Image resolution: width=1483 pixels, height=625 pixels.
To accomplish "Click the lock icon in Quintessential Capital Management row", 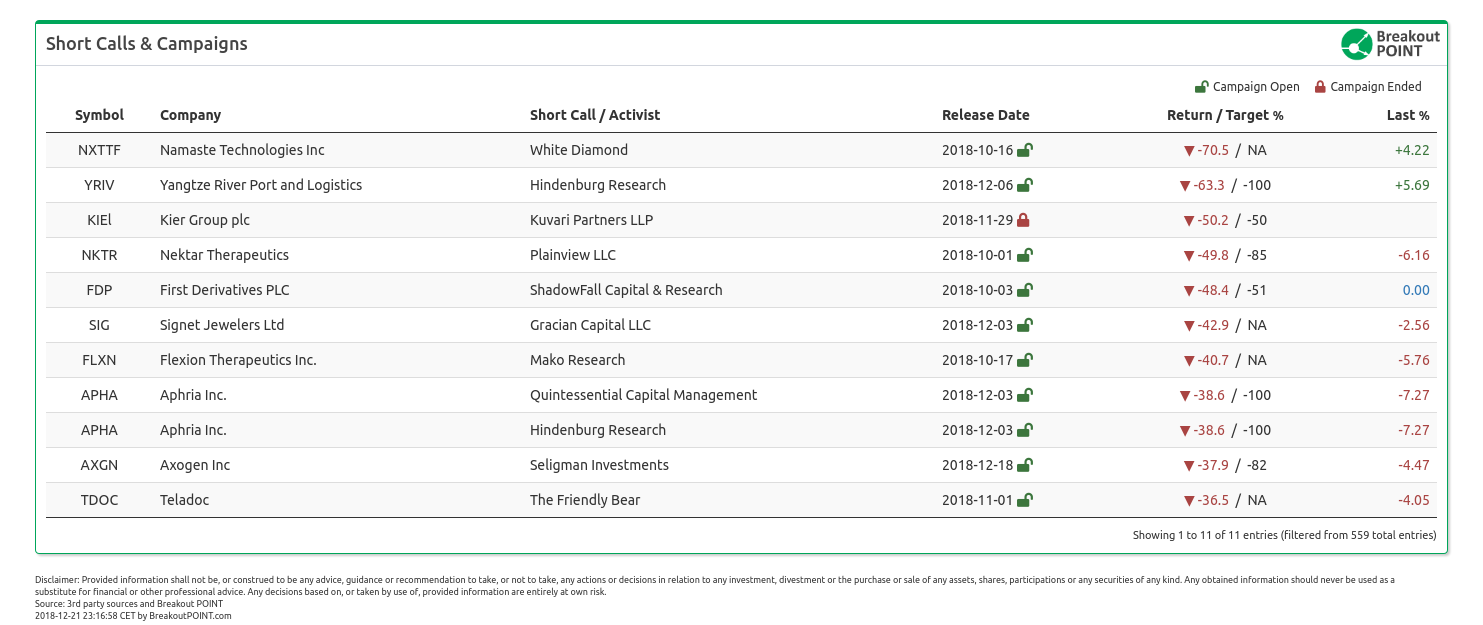I will (x=1025, y=395).
